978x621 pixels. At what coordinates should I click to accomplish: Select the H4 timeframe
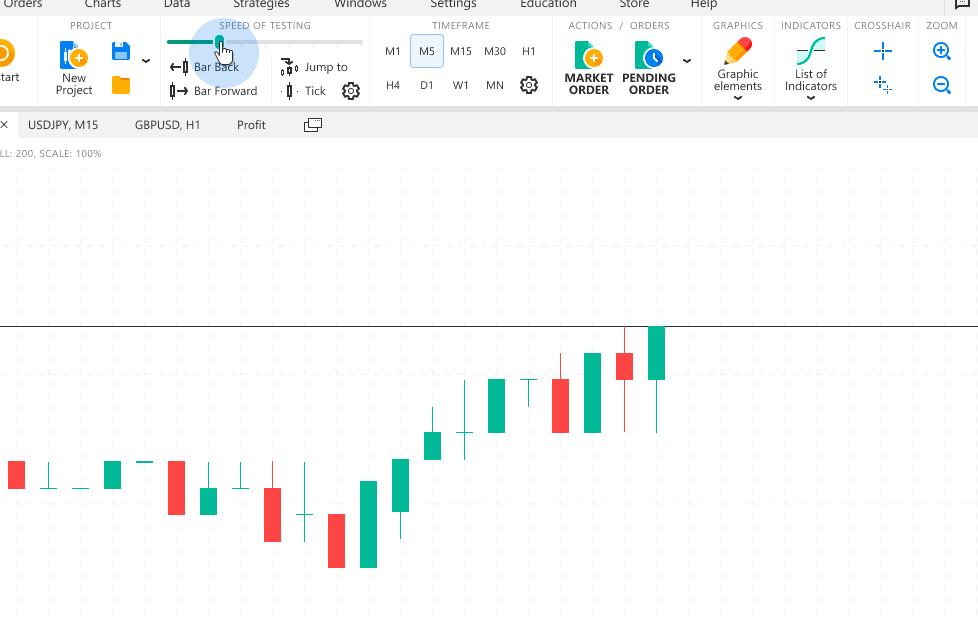point(393,85)
